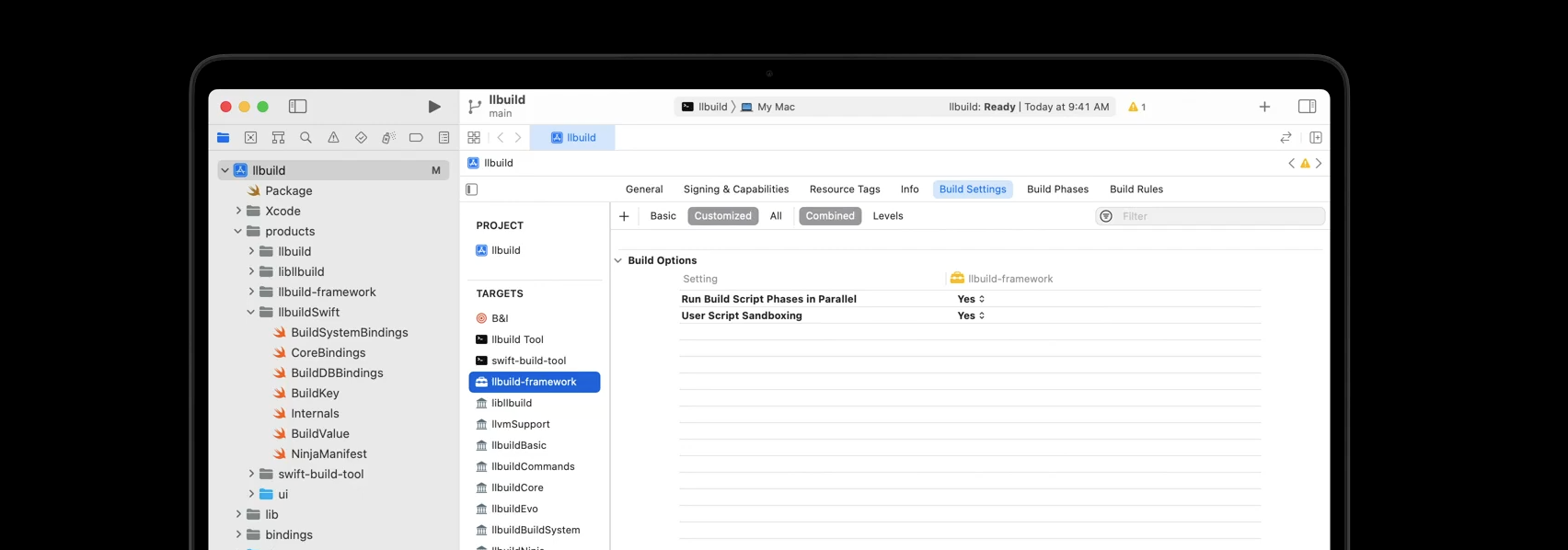Viewport: 1568px width, 550px height.
Task: Open the Find navigator magnifier icon
Action: click(x=306, y=138)
